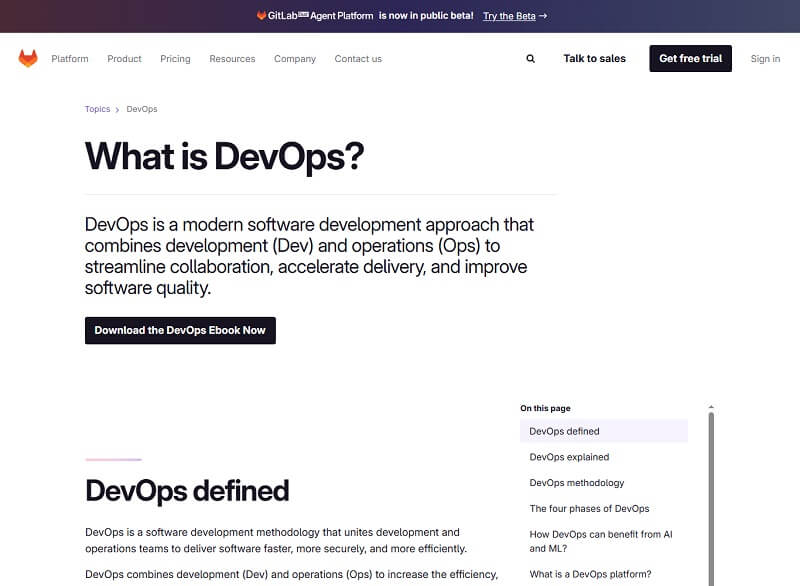Click the page outline scrollbar thumb

coord(711,499)
